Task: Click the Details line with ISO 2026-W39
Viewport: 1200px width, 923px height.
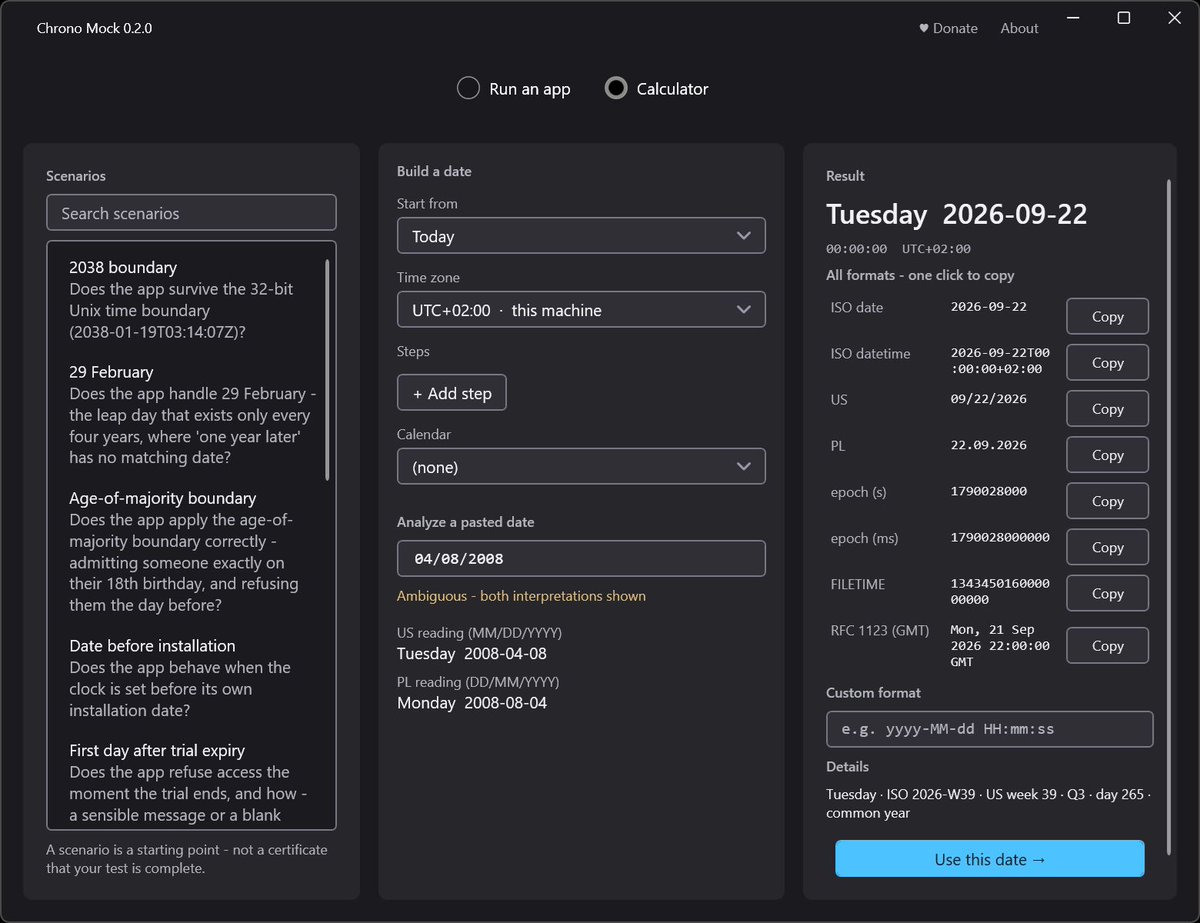Action: coord(988,804)
